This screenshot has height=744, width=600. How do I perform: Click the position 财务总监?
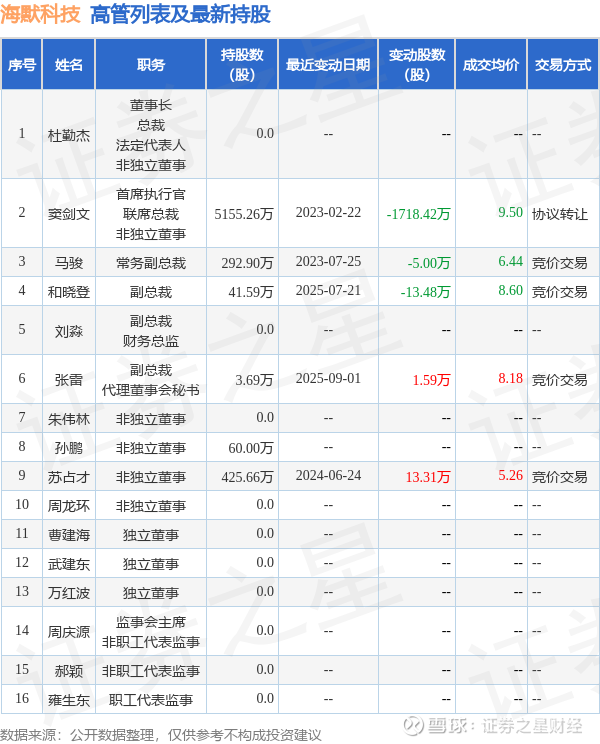(151, 341)
